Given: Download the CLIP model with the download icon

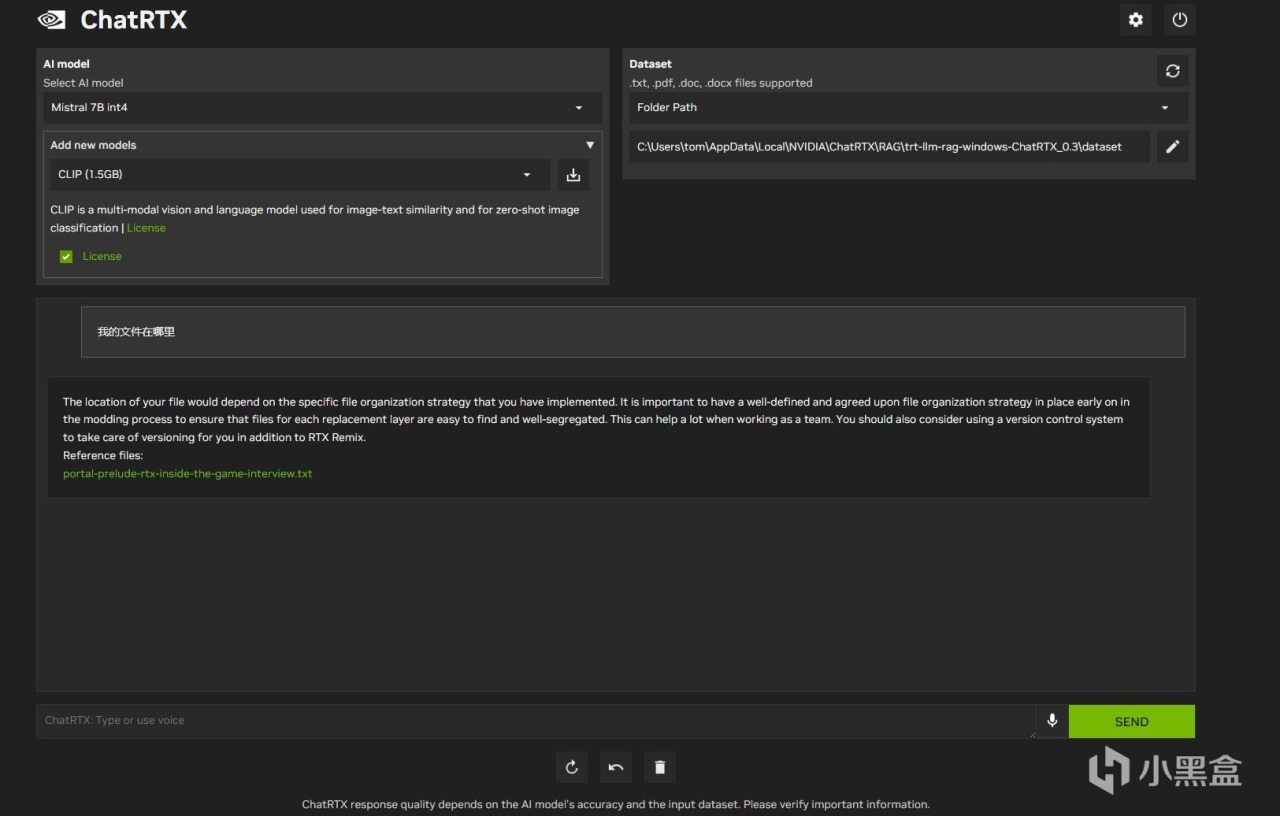Looking at the screenshot, I should tap(573, 175).
